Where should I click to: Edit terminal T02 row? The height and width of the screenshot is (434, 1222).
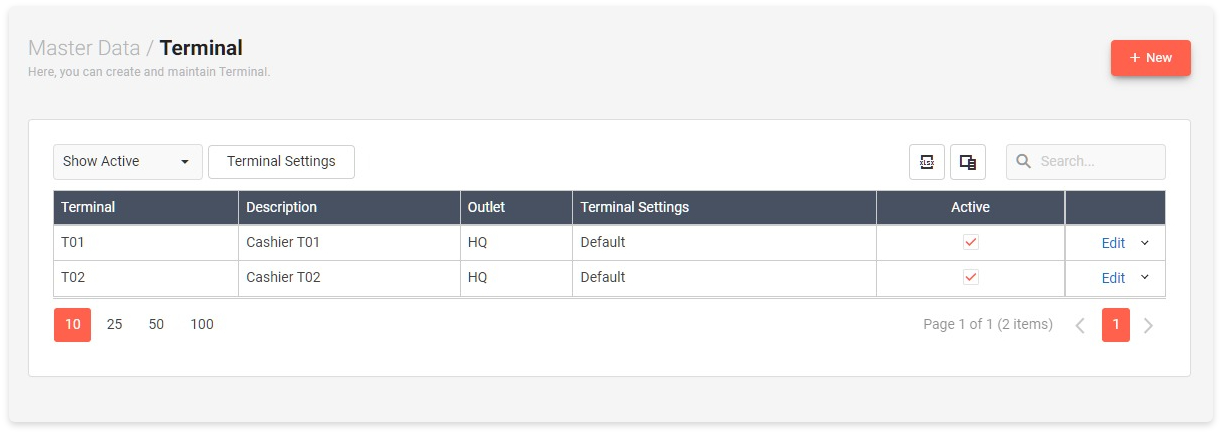coord(1113,278)
